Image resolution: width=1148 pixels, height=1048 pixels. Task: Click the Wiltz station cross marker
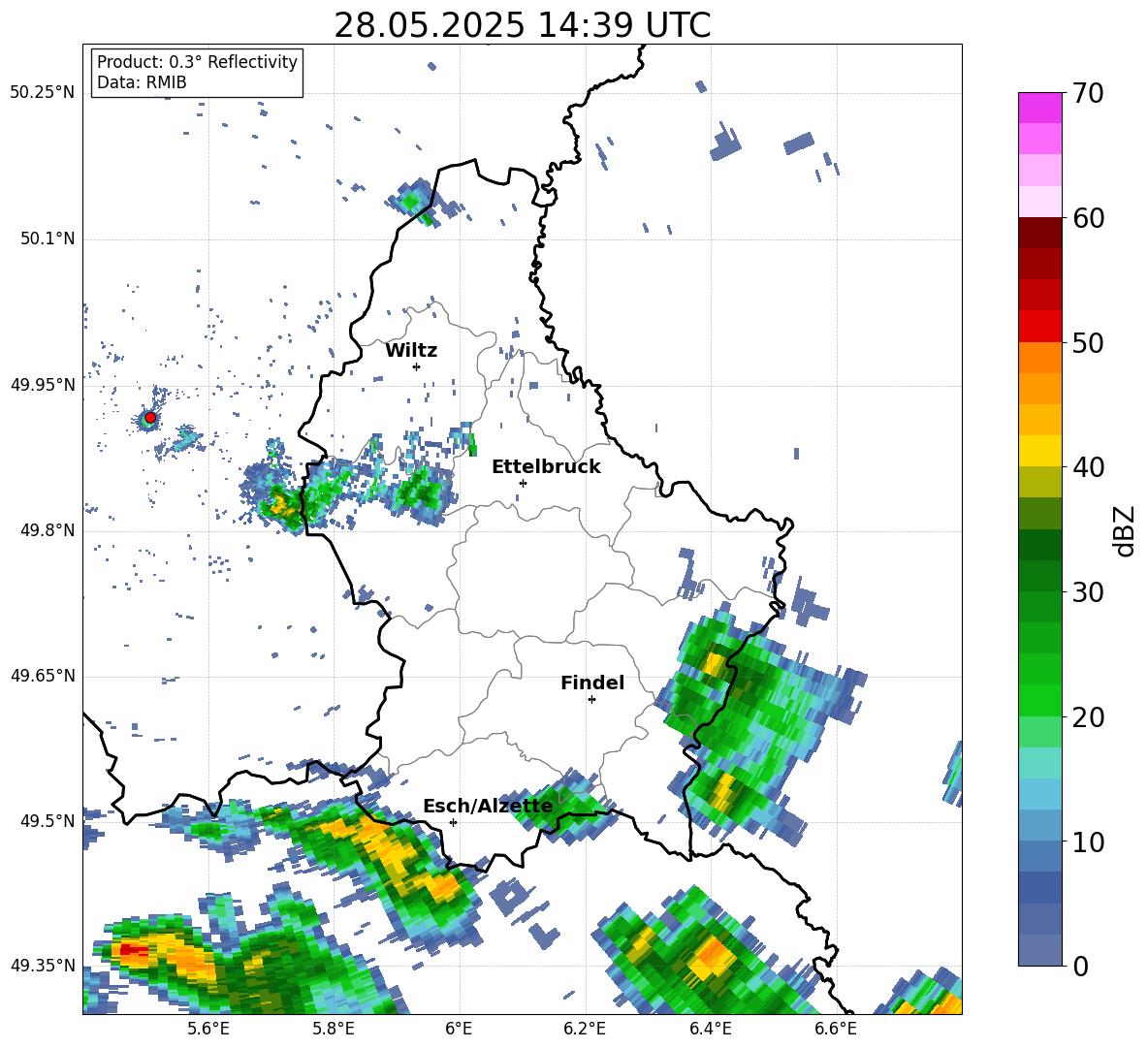tap(417, 366)
